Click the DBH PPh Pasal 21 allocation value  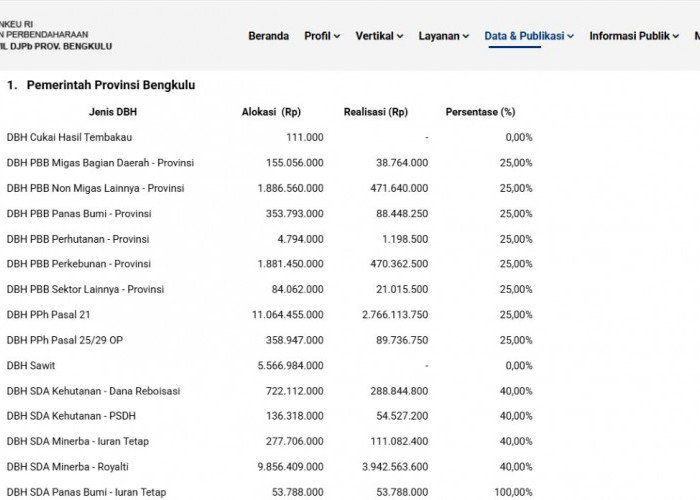click(x=288, y=315)
